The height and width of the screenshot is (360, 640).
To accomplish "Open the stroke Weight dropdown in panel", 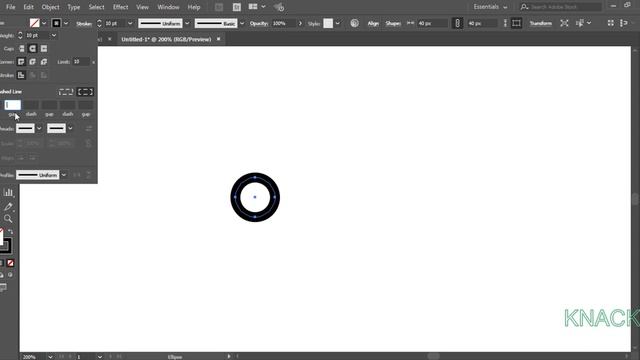I will click(53, 36).
